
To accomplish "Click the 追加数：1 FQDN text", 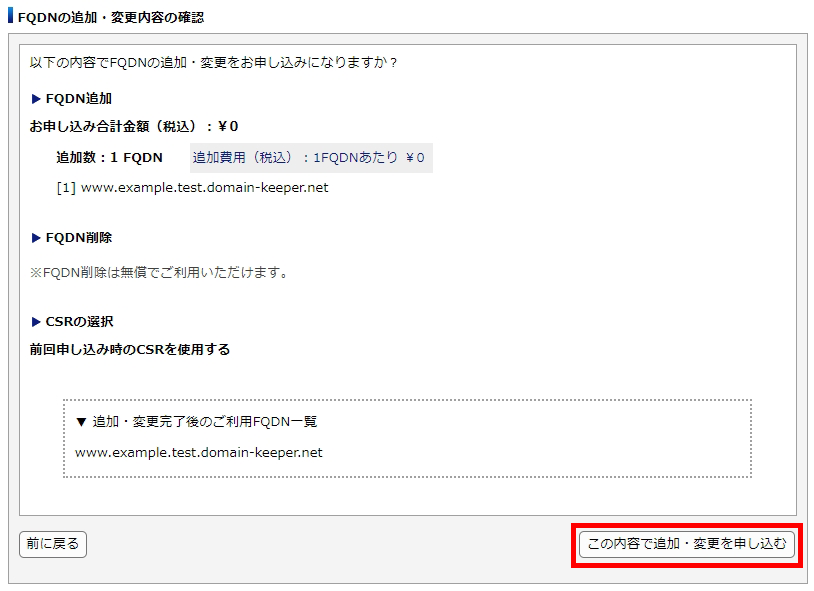I will click(110, 157).
